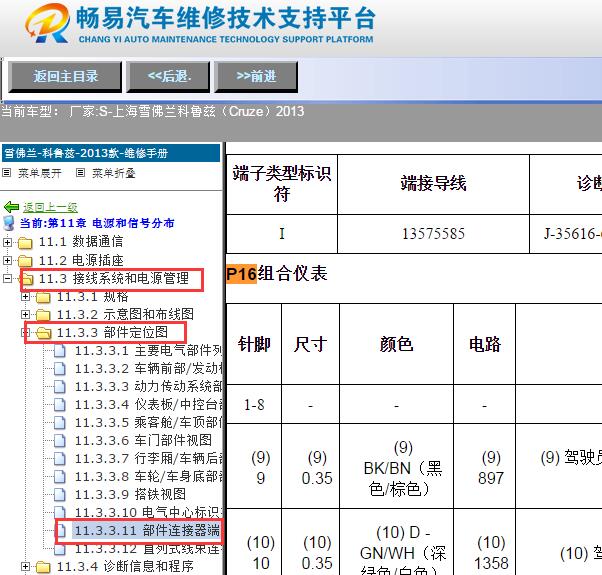Click the green back arrow icon
The width and height of the screenshot is (602, 575).
[x=11, y=207]
